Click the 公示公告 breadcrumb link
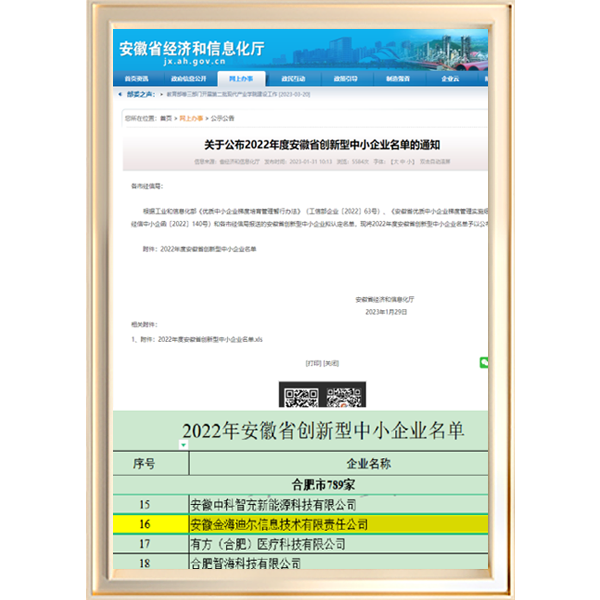600x600 pixels. (222, 118)
